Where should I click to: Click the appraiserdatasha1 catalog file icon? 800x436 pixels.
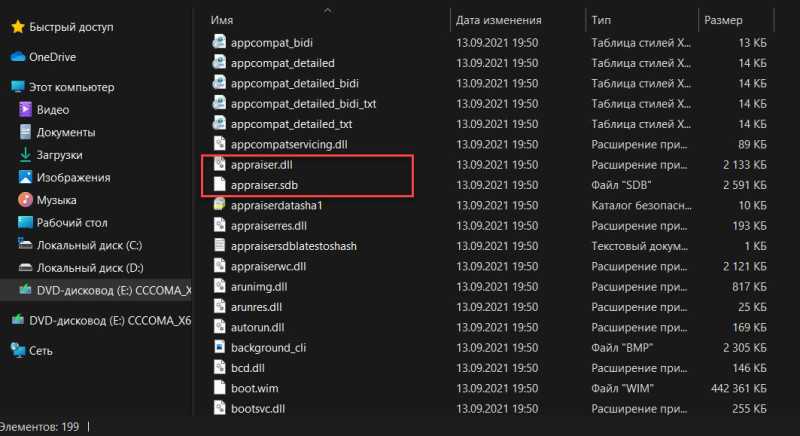tap(219, 205)
